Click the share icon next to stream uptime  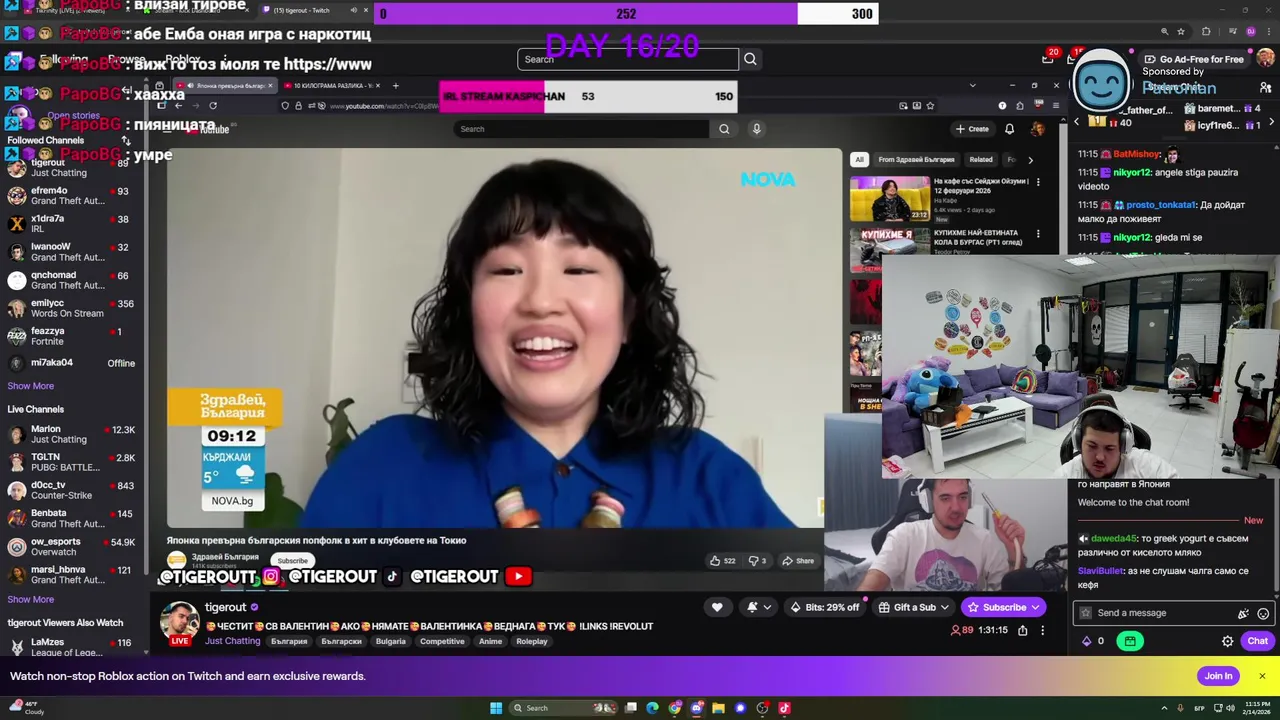pyautogui.click(x=1022, y=630)
